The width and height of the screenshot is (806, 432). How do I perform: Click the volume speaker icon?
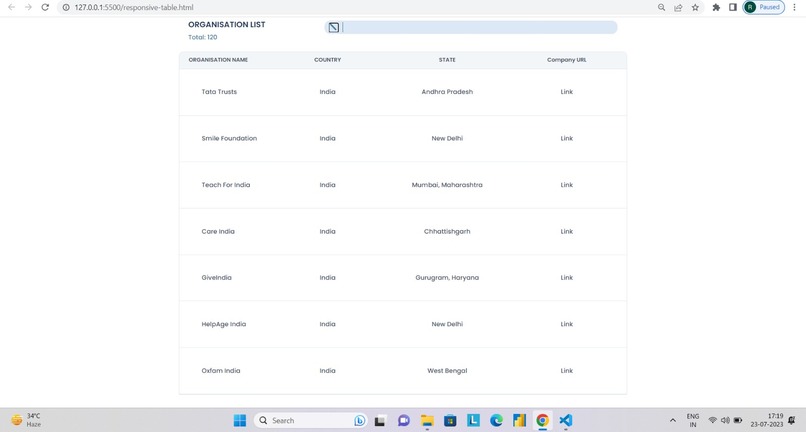[x=725, y=420]
